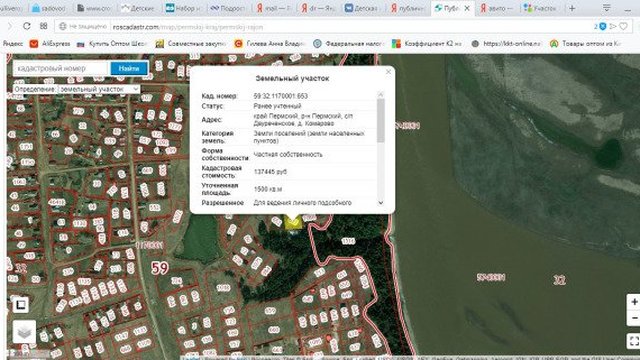
Task: Open the Speed Dial grid
Action: tap(44, 26)
